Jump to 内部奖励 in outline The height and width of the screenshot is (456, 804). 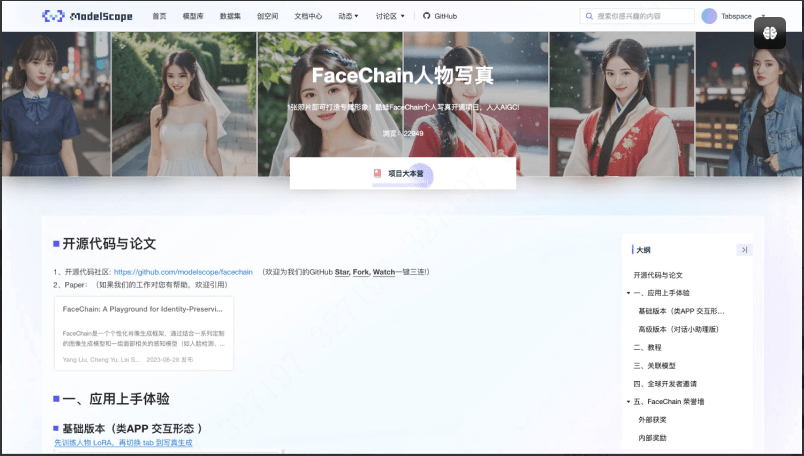[x=652, y=438]
